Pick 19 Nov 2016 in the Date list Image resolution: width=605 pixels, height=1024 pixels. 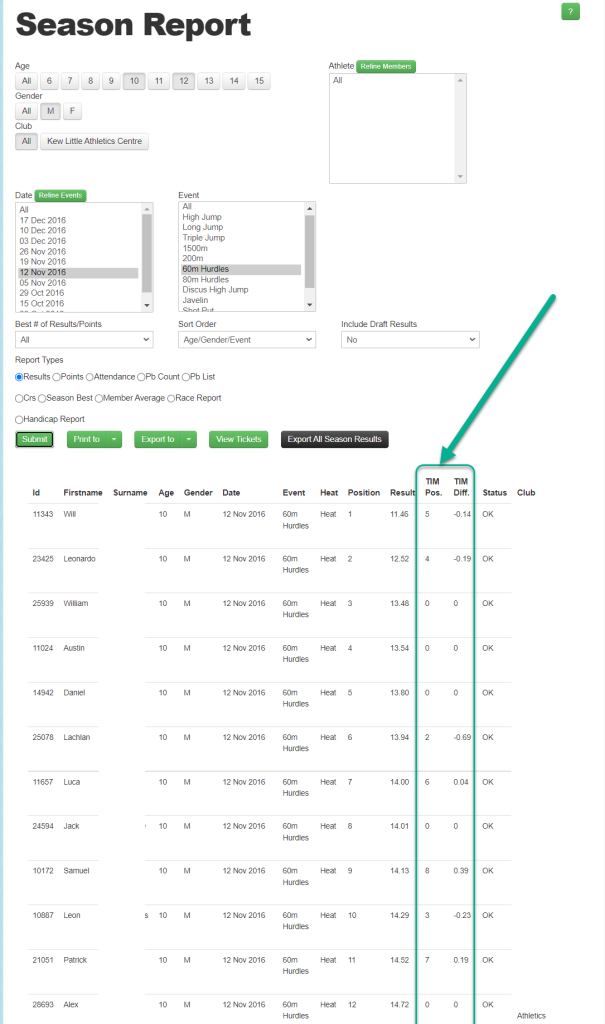[x=42, y=261]
